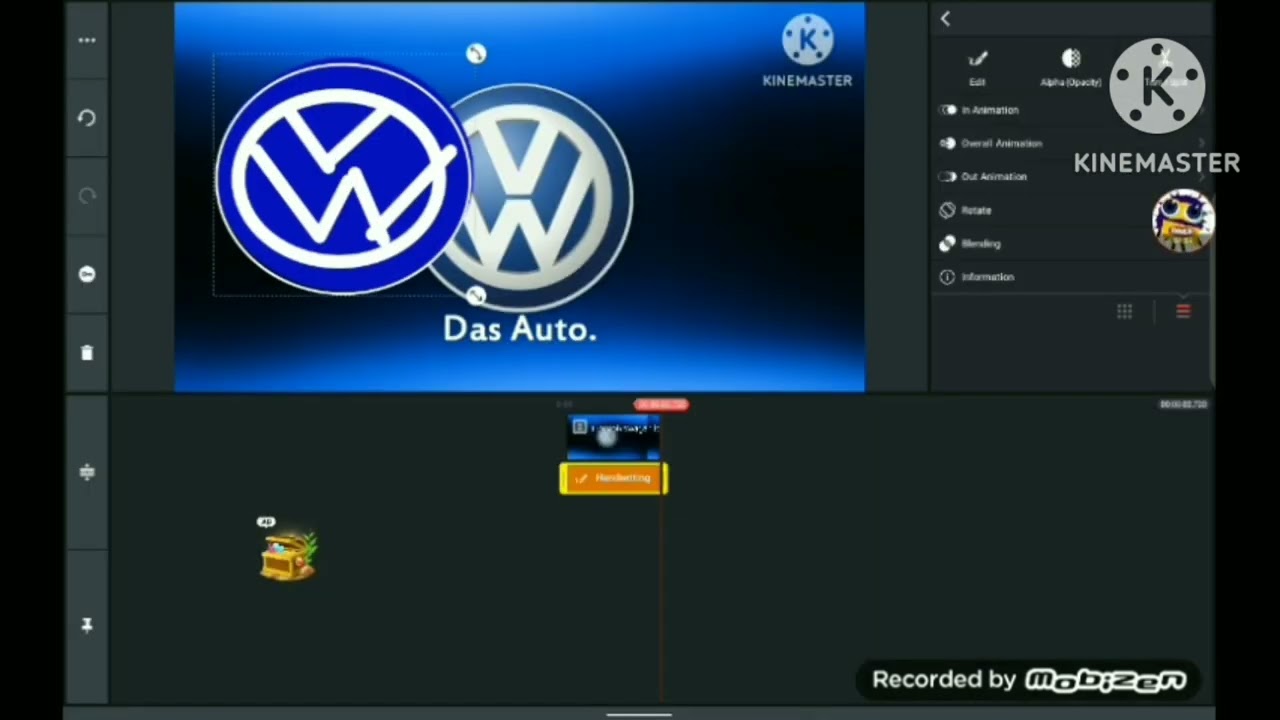1280x720 pixels.
Task: Toggle the In Animation switch
Action: [947, 110]
